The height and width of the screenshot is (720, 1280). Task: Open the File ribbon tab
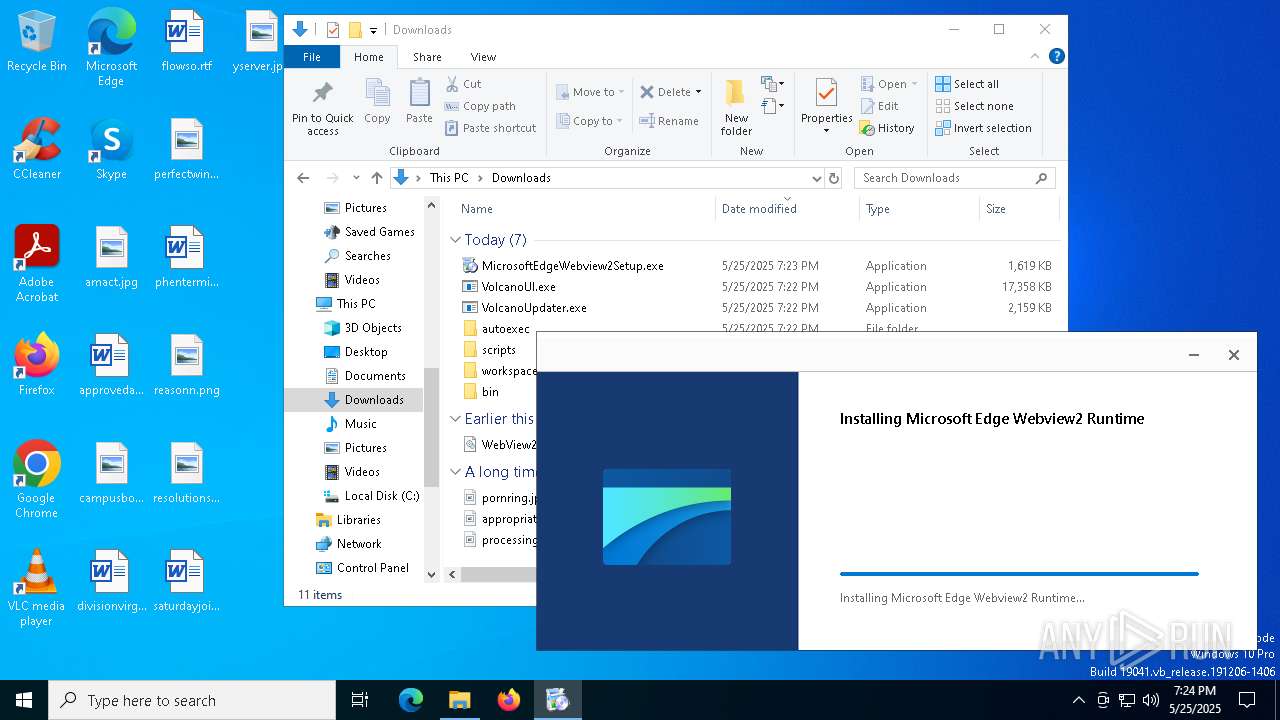pyautogui.click(x=312, y=57)
